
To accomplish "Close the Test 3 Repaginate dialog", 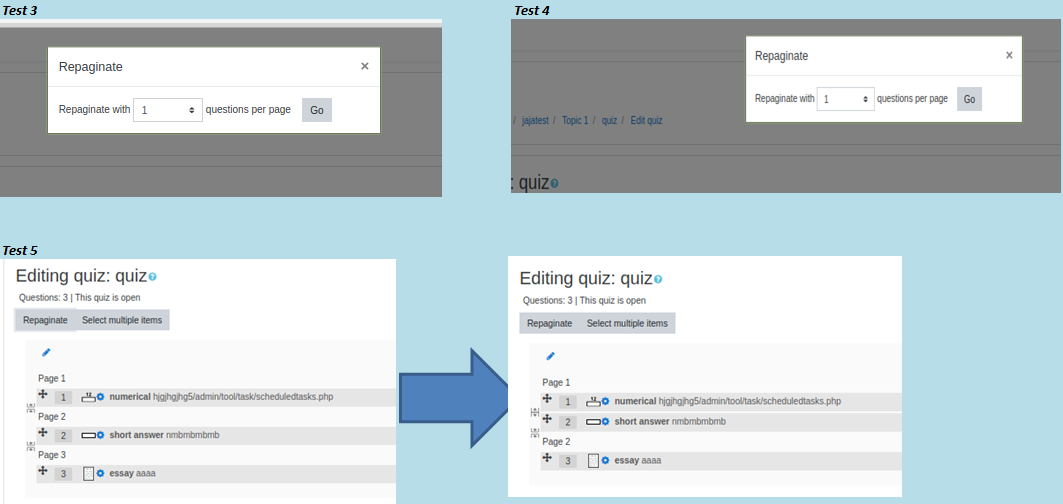I will (x=365, y=66).
